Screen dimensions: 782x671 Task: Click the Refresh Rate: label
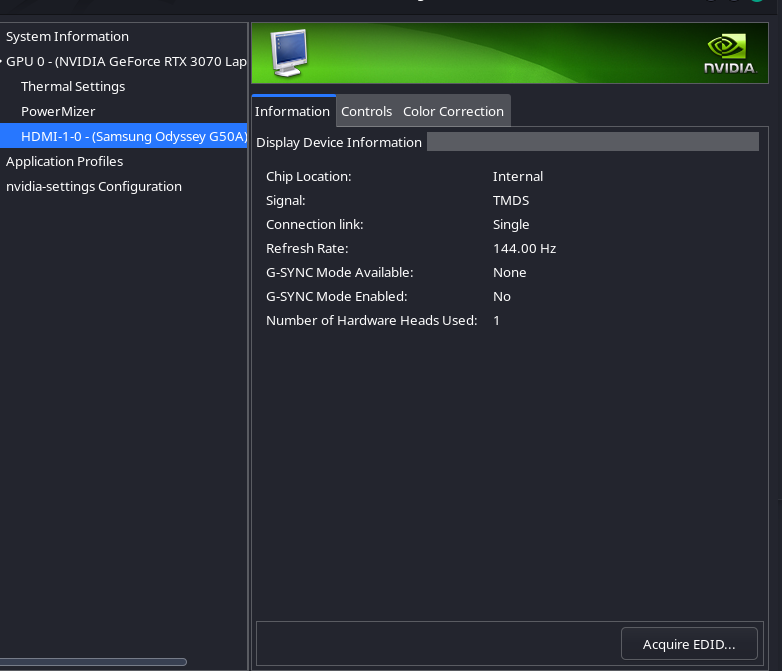tap(307, 248)
